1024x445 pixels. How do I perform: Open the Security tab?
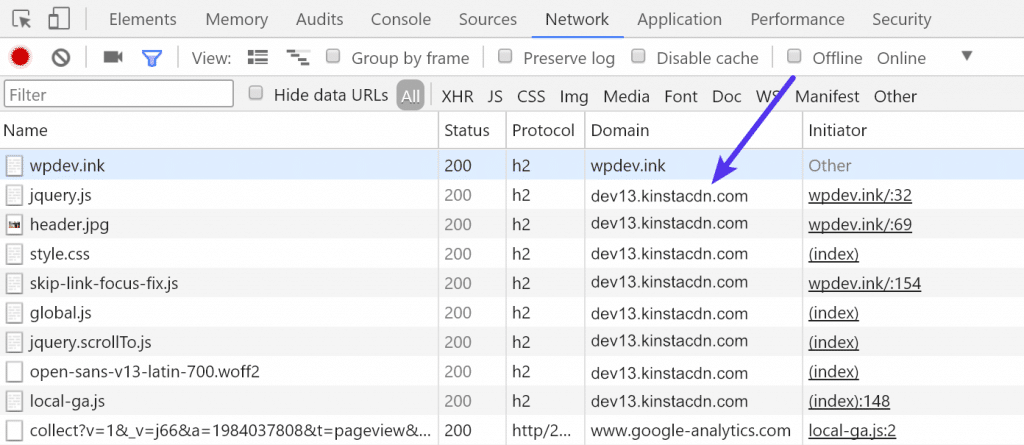[902, 20]
